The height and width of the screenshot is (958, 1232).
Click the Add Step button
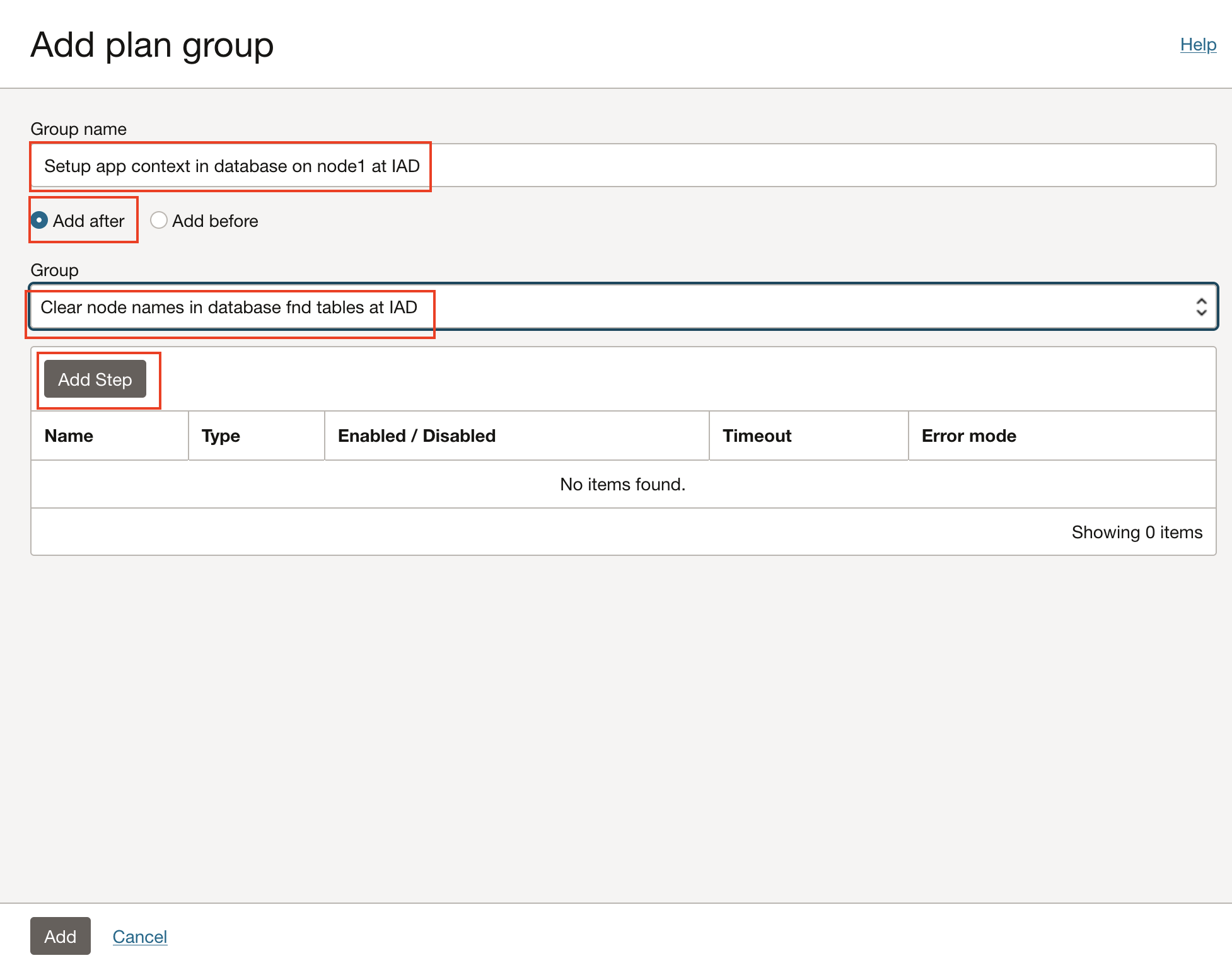95,379
